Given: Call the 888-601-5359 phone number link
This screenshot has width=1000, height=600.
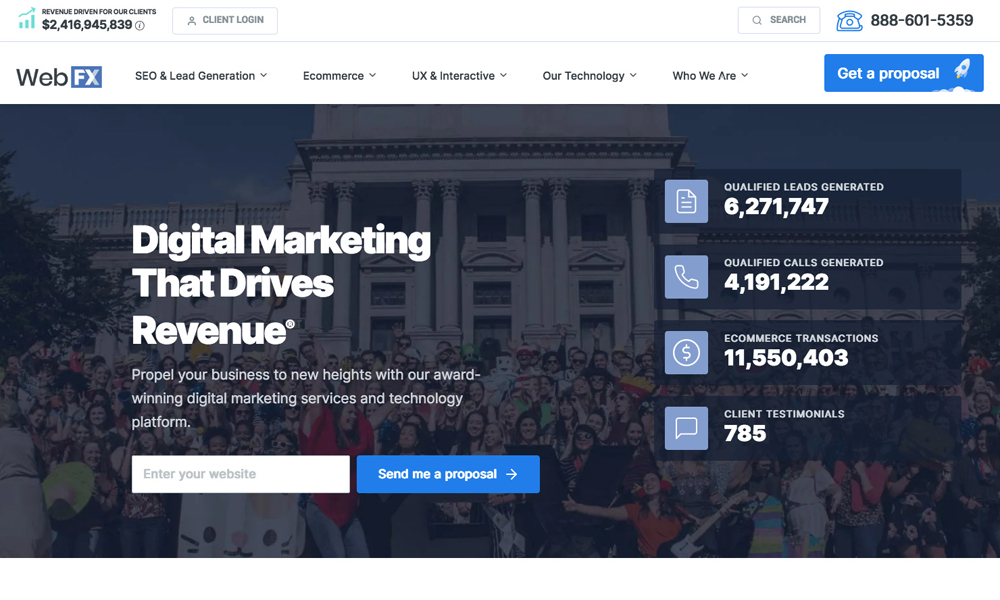Looking at the screenshot, I should click(921, 20).
